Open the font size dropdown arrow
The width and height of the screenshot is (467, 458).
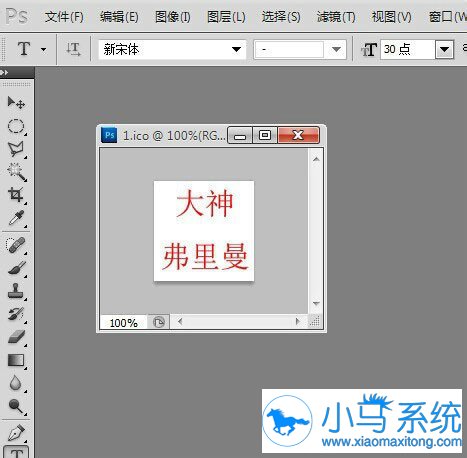pos(444,50)
